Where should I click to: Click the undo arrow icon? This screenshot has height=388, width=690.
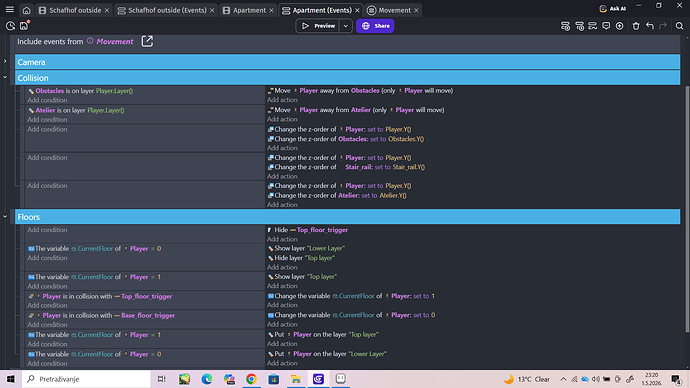pos(650,26)
